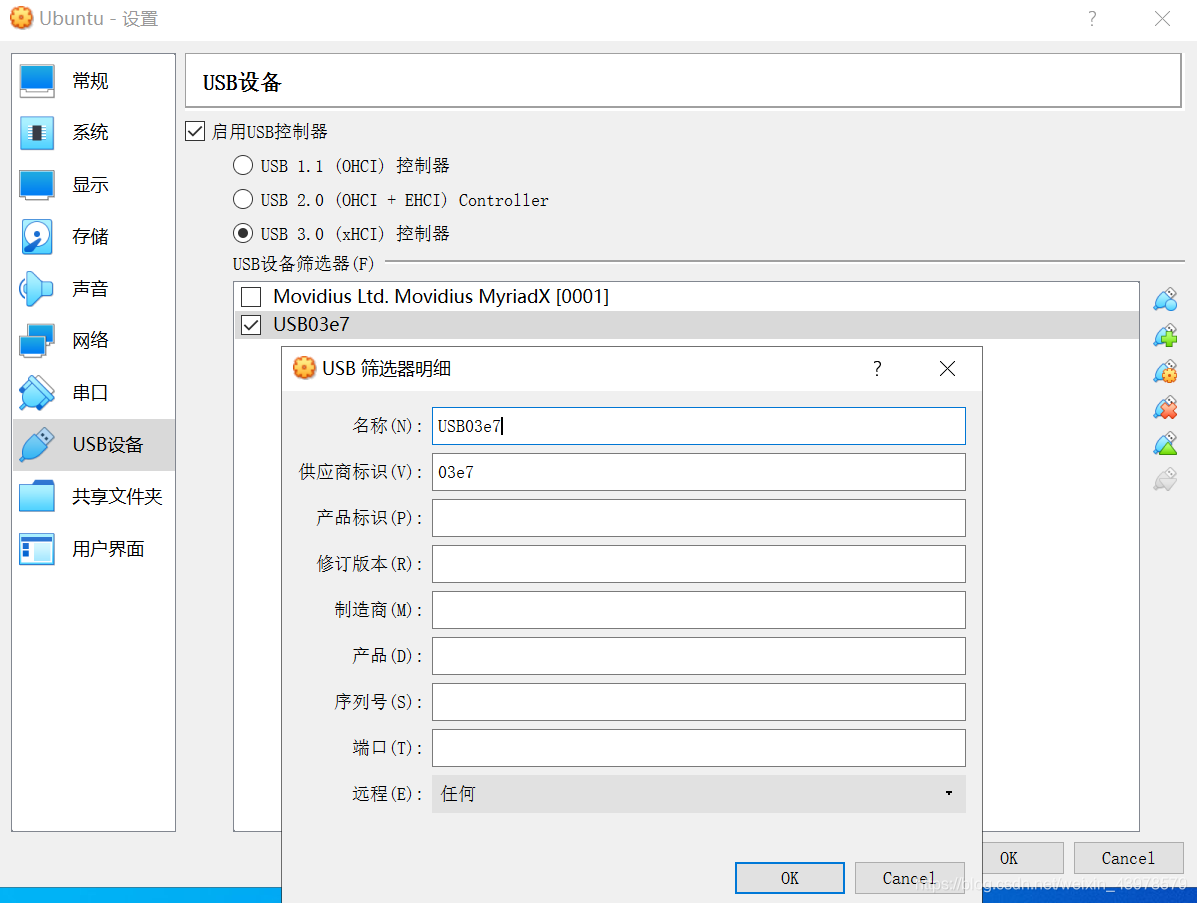This screenshot has height=903, width=1197.
Task: Open the 存储 (Storage) settings section
Action: pos(93,237)
